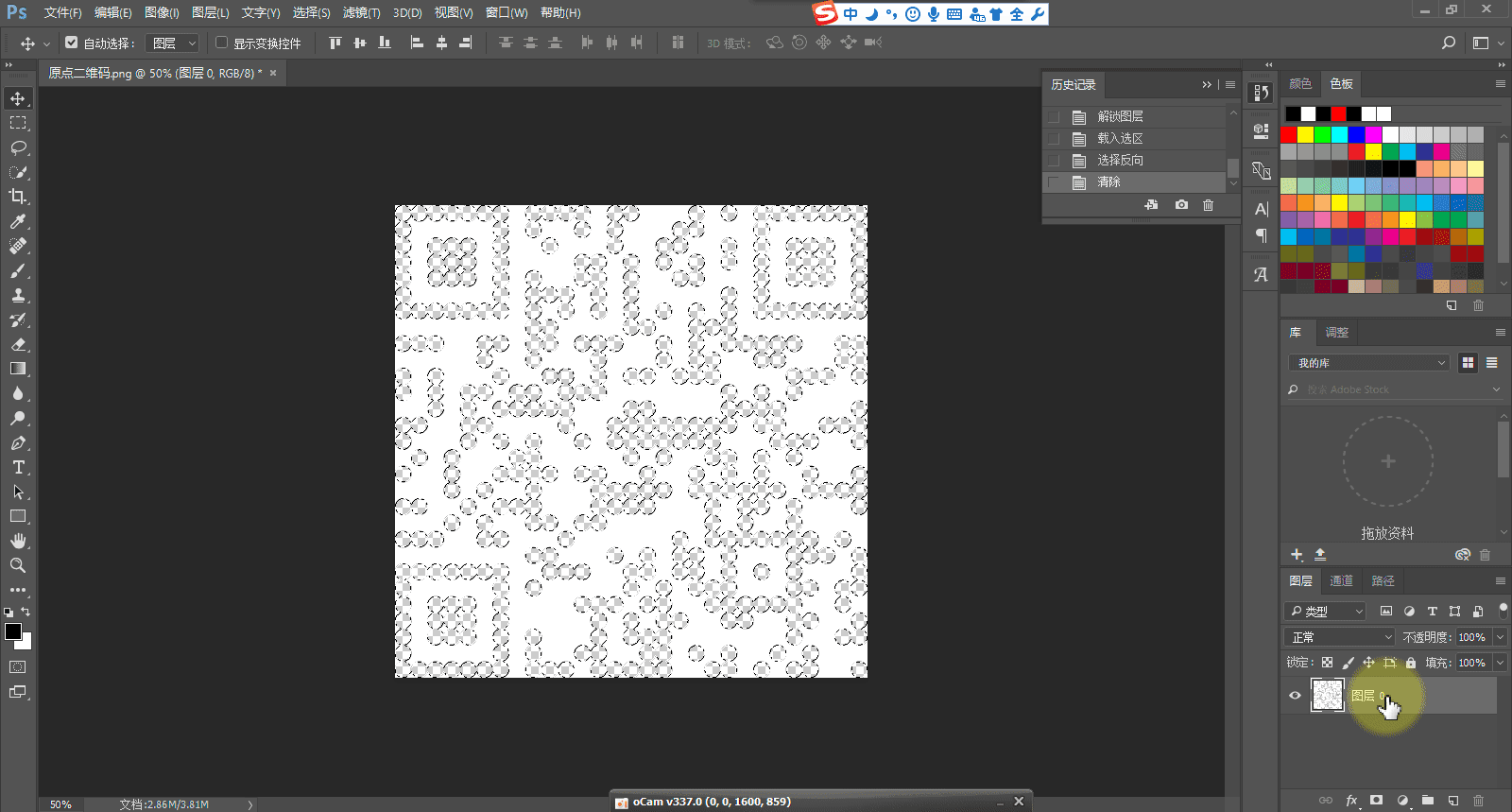The width and height of the screenshot is (1512, 812).
Task: Select the 解锁图层 history state
Action: coord(1120,116)
